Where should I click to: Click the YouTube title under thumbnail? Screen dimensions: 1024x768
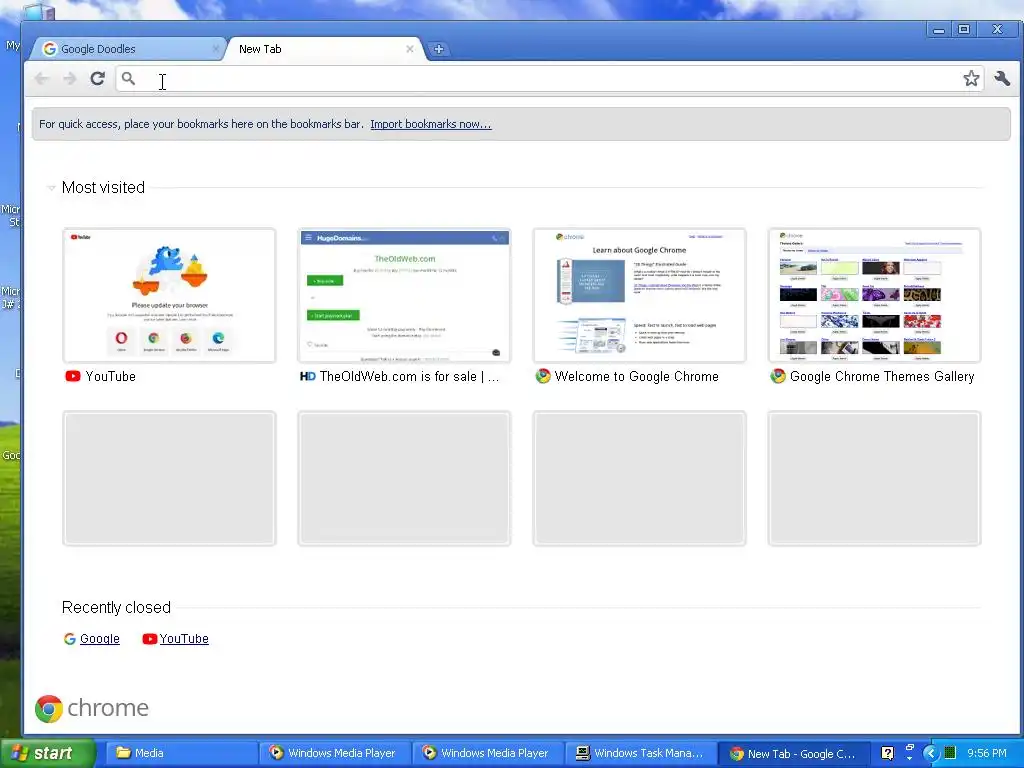pyautogui.click(x=110, y=377)
